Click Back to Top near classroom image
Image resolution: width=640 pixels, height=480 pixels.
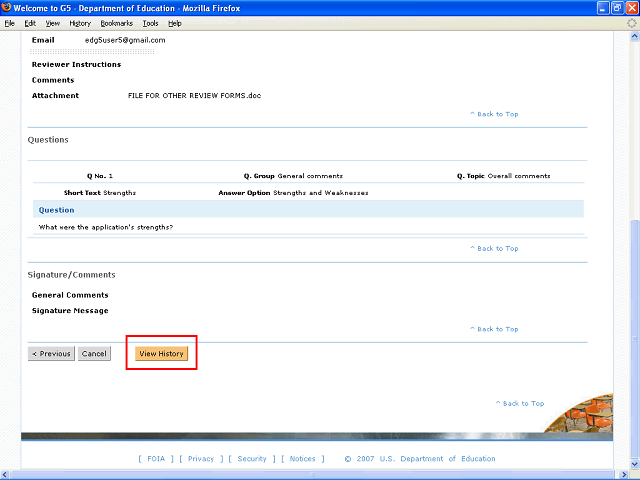pyautogui.click(x=520, y=403)
